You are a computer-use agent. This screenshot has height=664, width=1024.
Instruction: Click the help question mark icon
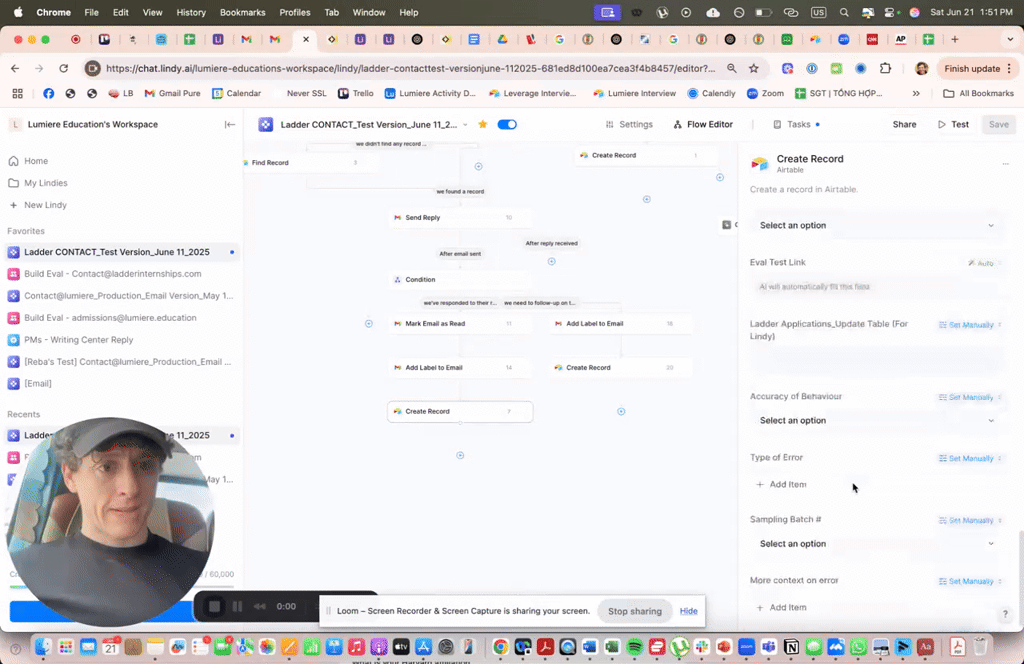[x=1005, y=615]
